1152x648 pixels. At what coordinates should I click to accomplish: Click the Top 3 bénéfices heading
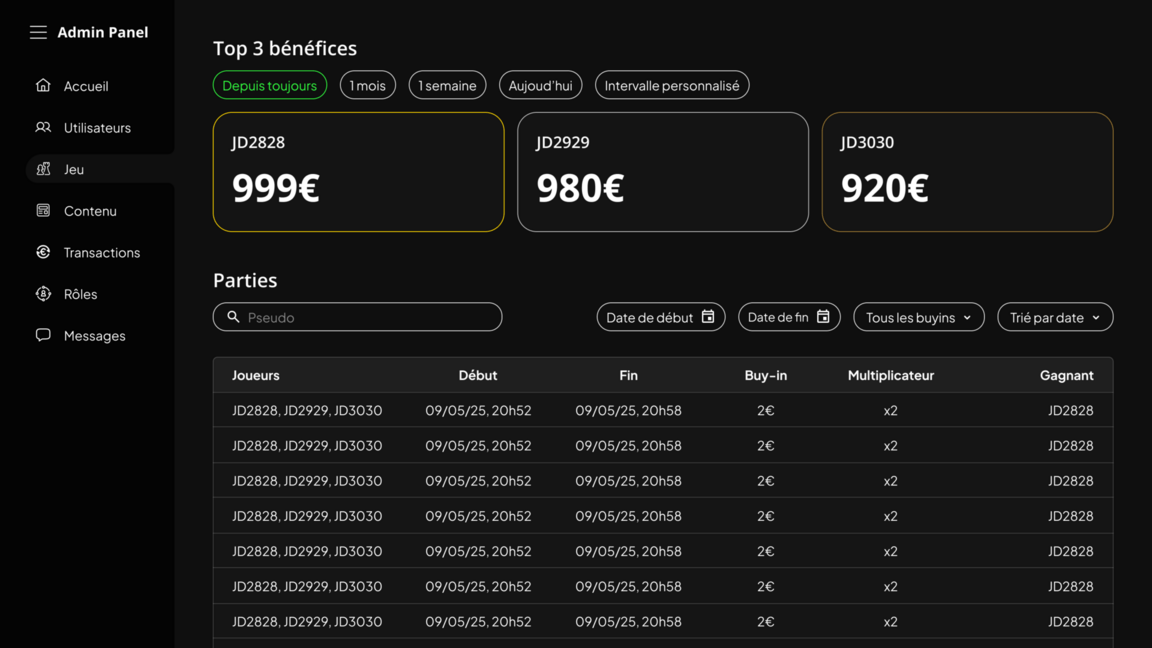point(285,48)
